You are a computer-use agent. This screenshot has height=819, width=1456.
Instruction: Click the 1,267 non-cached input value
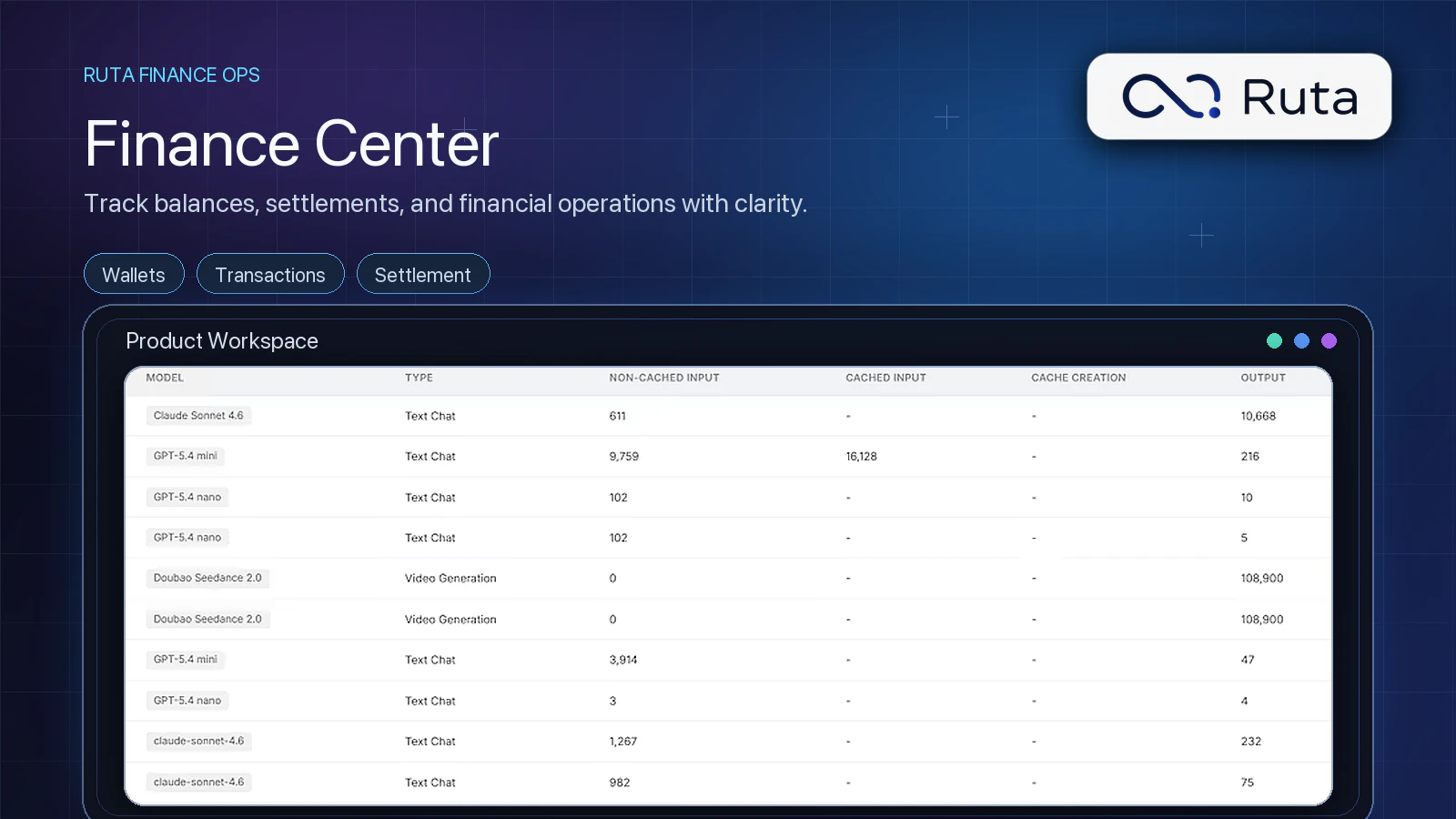coord(623,742)
